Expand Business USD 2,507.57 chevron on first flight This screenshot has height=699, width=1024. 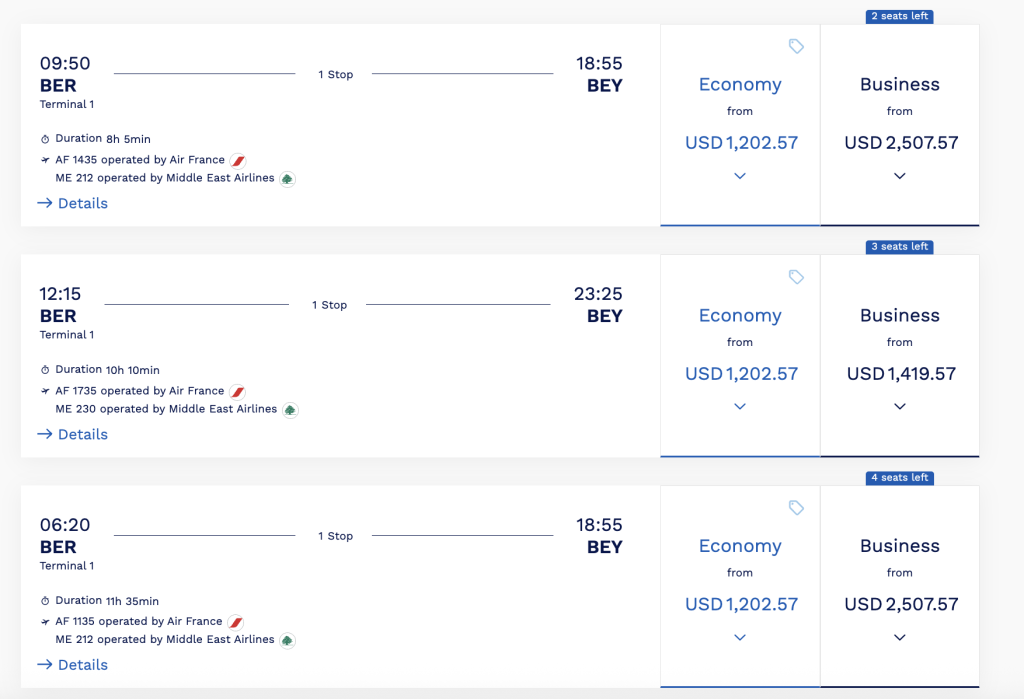899,176
